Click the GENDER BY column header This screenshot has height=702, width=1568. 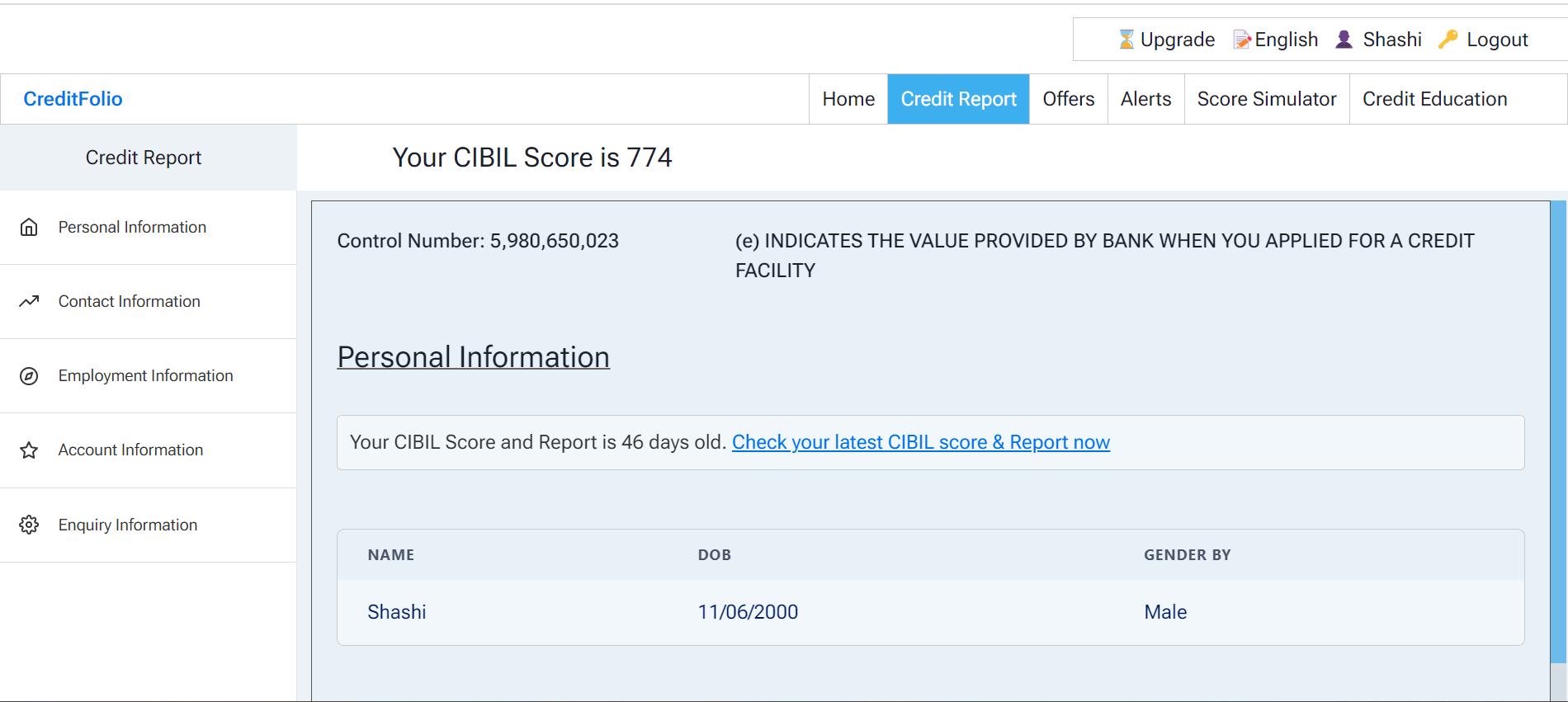1188,555
